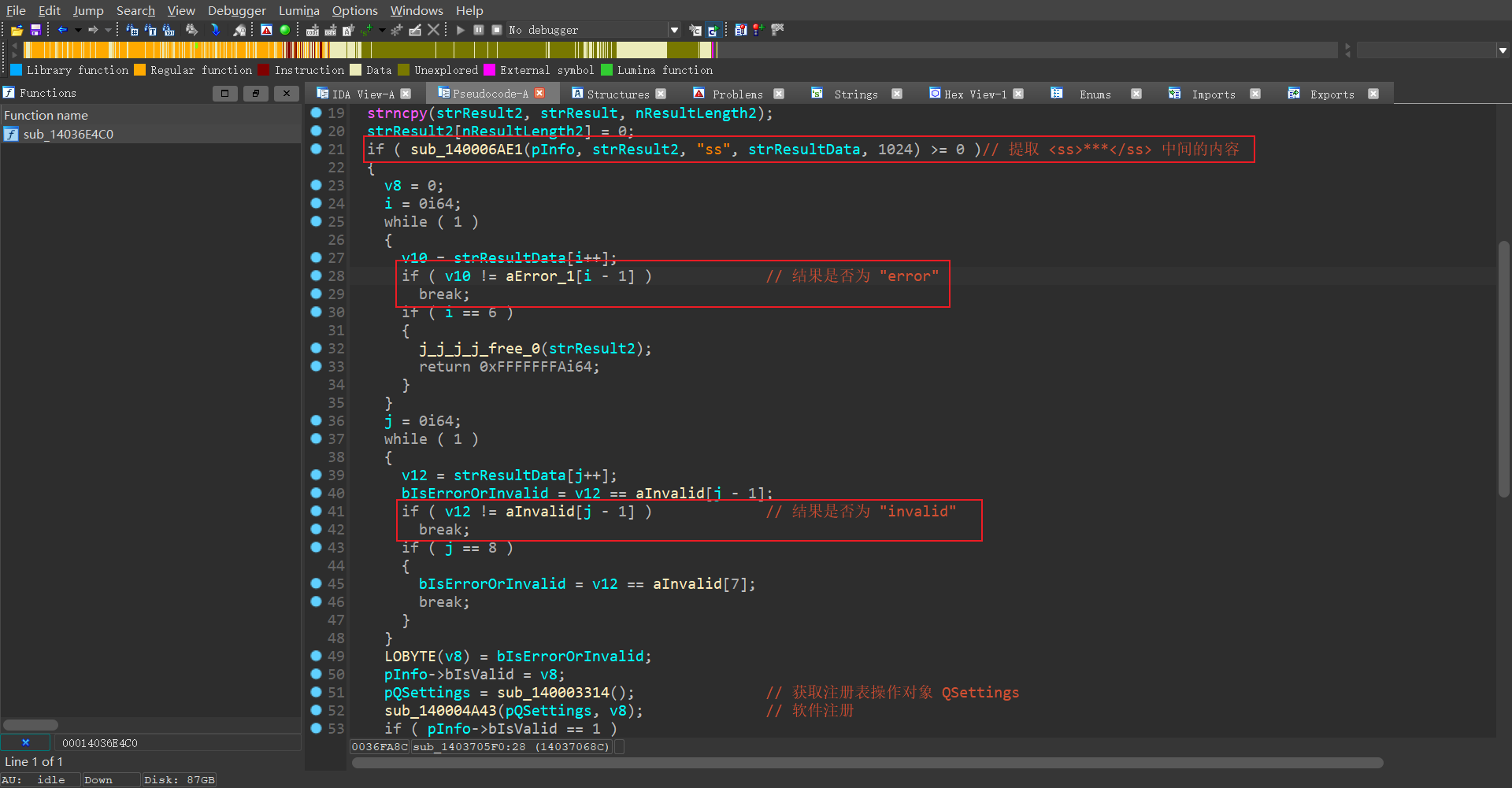
Task: Open the Debugger menu
Action: [236, 10]
